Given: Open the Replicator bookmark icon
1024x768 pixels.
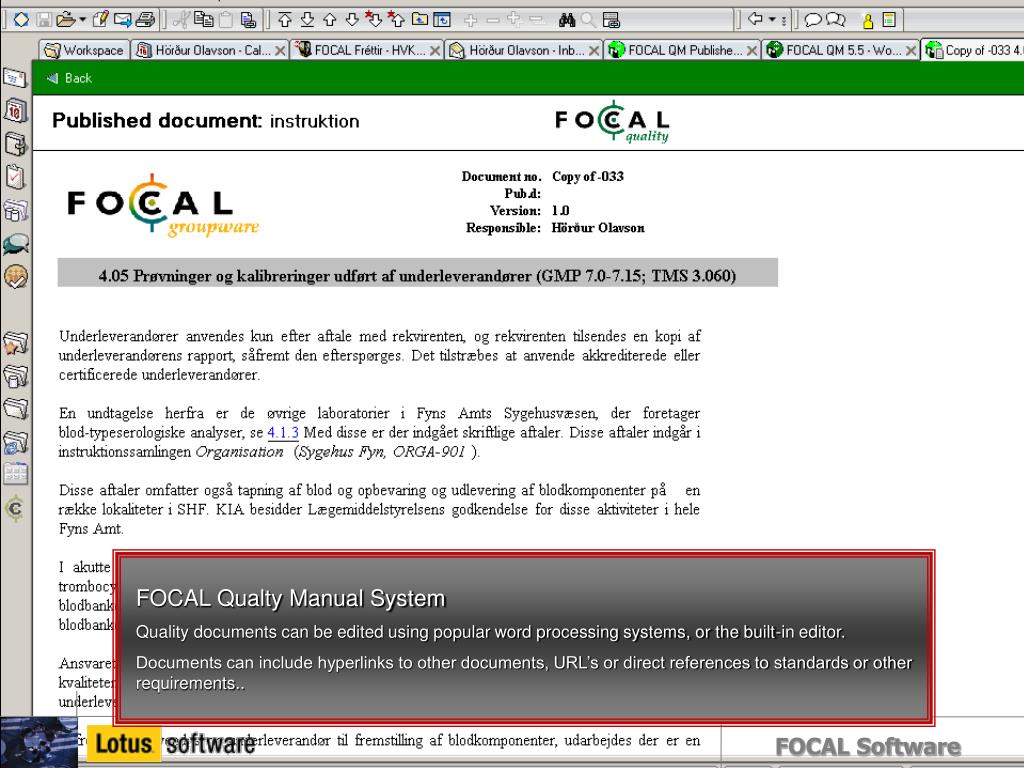Looking at the screenshot, I should [15, 210].
